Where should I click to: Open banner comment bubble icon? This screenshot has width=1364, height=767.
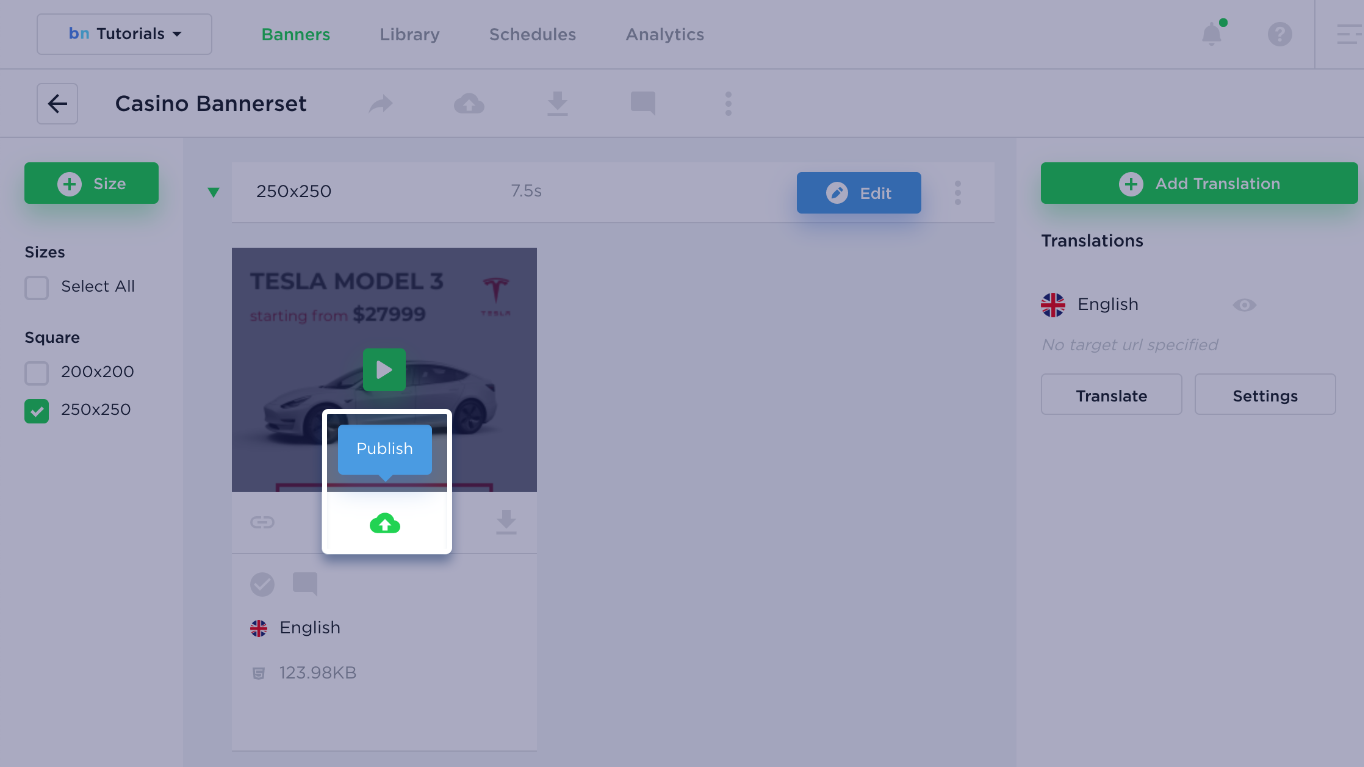pos(305,584)
